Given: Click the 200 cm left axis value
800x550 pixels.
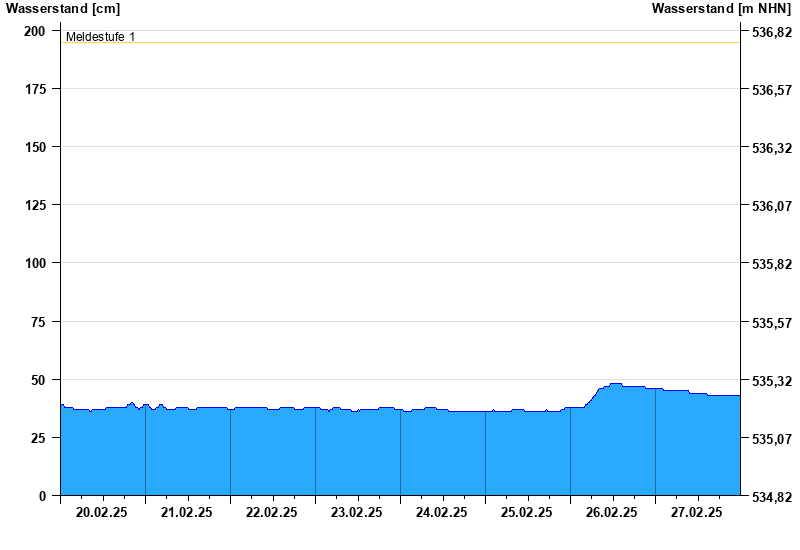Looking at the screenshot, I should tap(35, 31).
